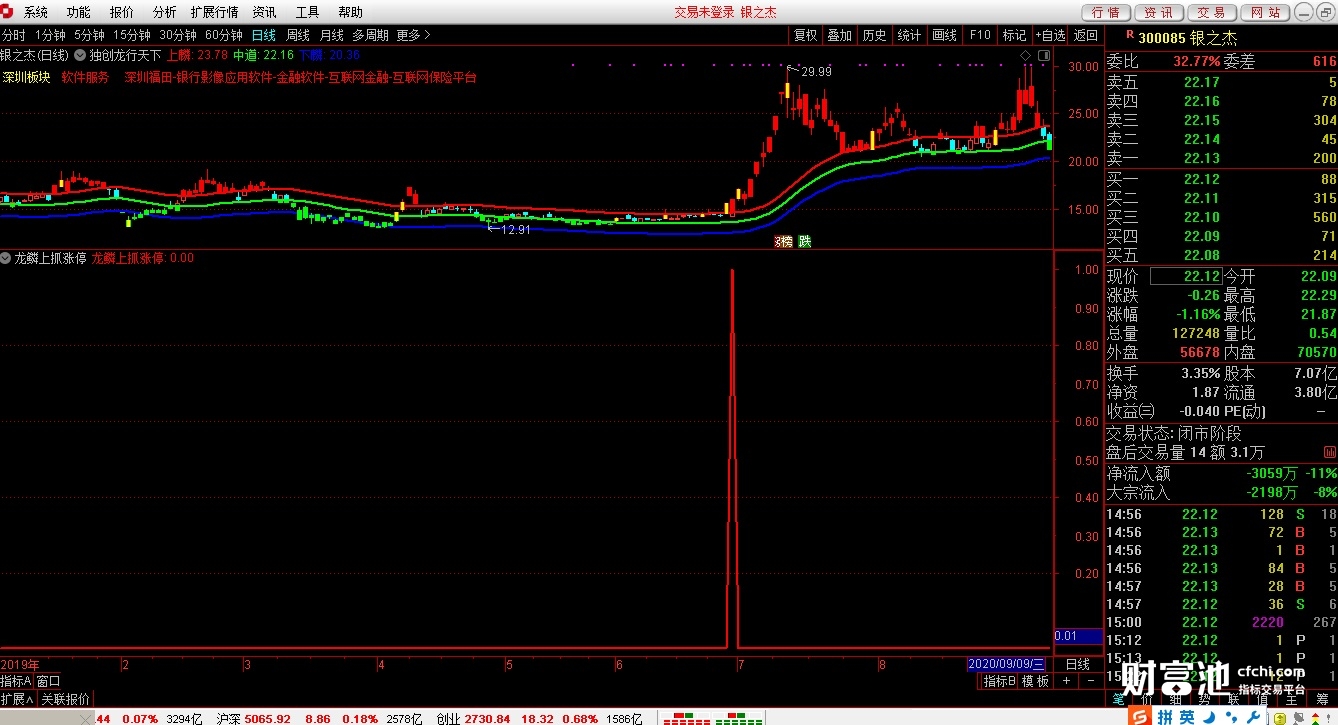Open the 工具 menu

pyautogui.click(x=307, y=12)
